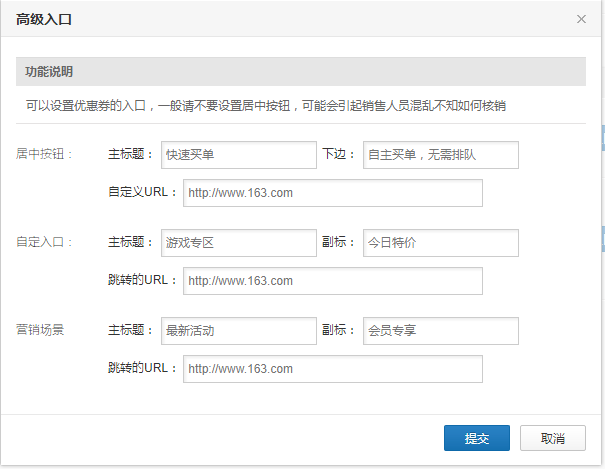Select the 自定义URL input box
Image resolution: width=605 pixels, height=469 pixels.
click(x=332, y=193)
